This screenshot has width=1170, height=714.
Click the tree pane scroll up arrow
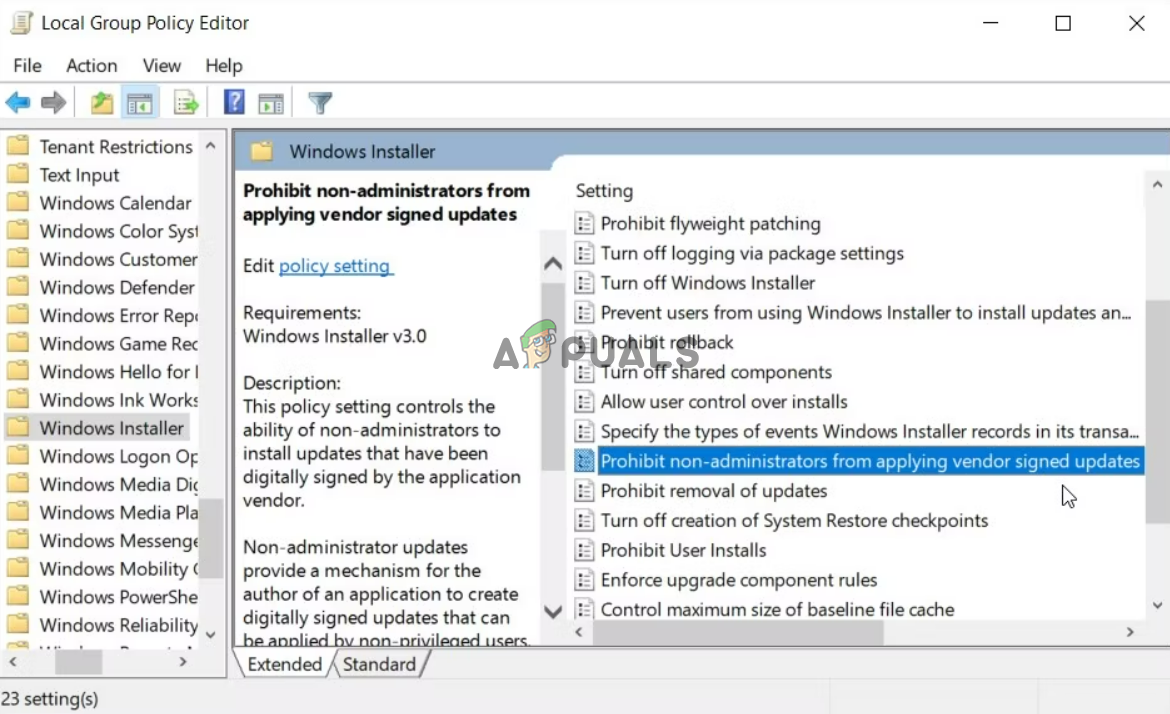[x=210, y=145]
